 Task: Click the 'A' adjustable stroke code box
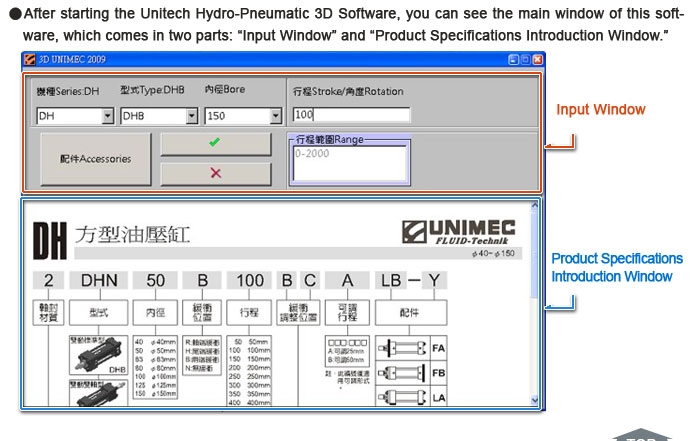click(x=347, y=281)
